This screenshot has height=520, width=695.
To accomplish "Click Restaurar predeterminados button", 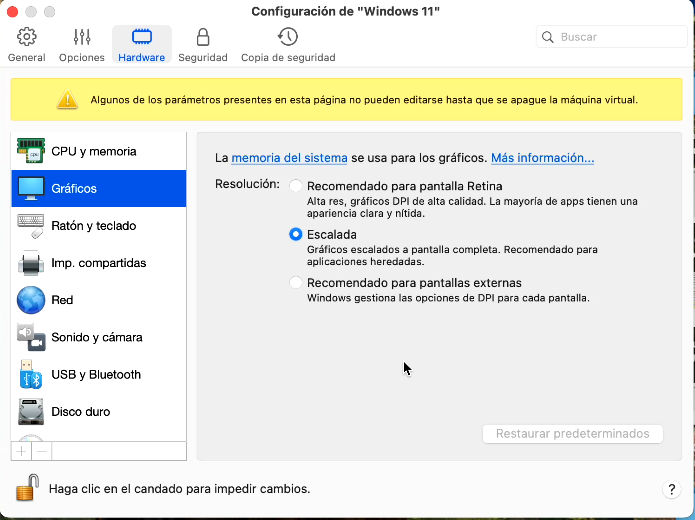I will click(573, 434).
